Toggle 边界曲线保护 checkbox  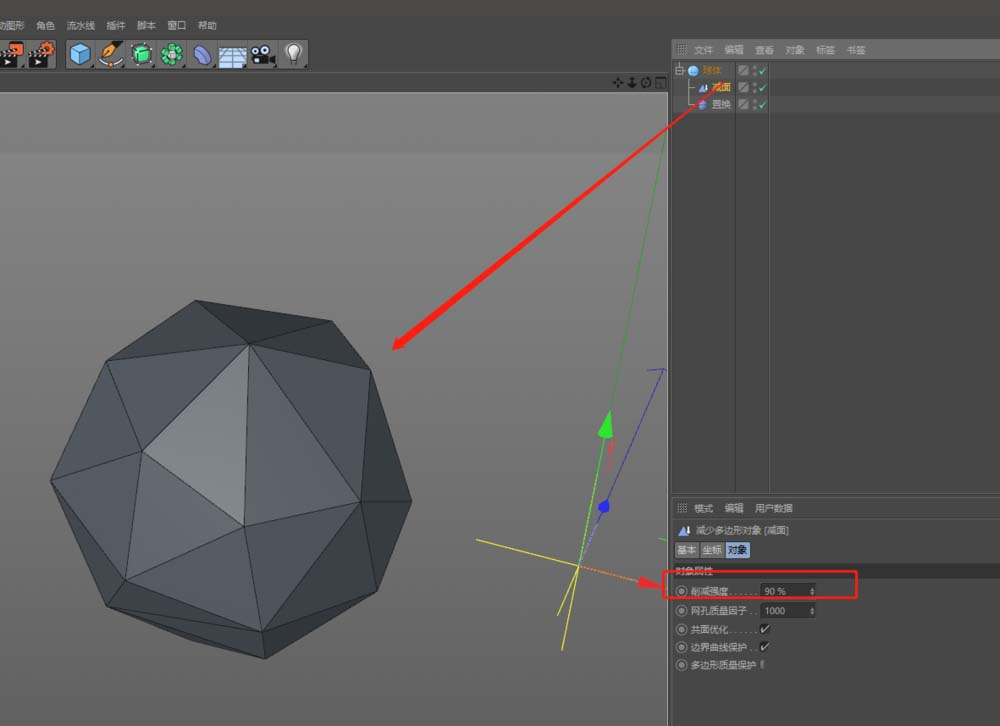tap(764, 647)
